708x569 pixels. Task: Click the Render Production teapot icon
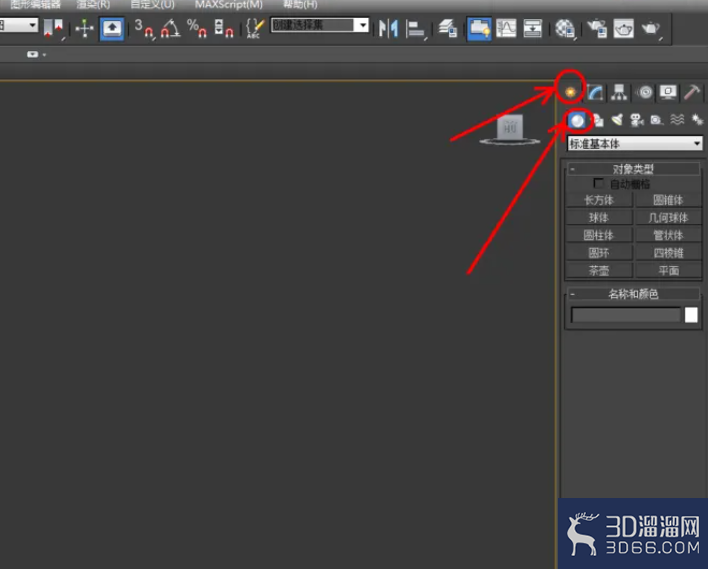pos(651,29)
